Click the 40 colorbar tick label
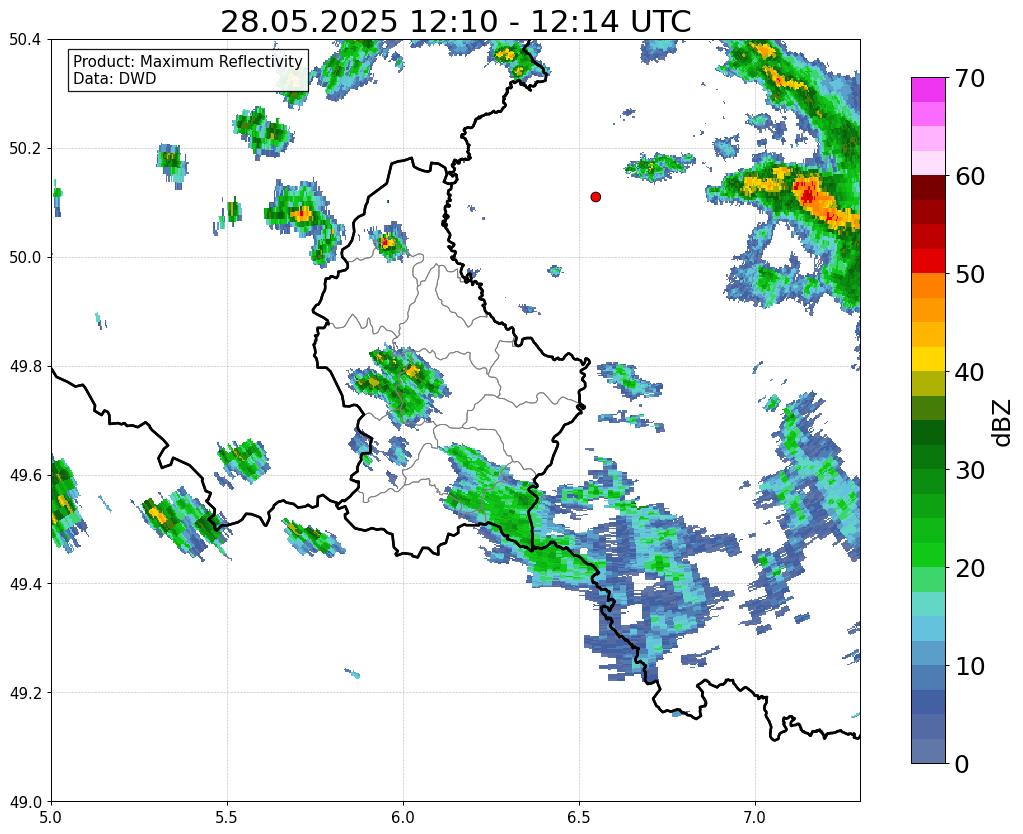Viewport: 1023px width, 834px height. tap(969, 372)
